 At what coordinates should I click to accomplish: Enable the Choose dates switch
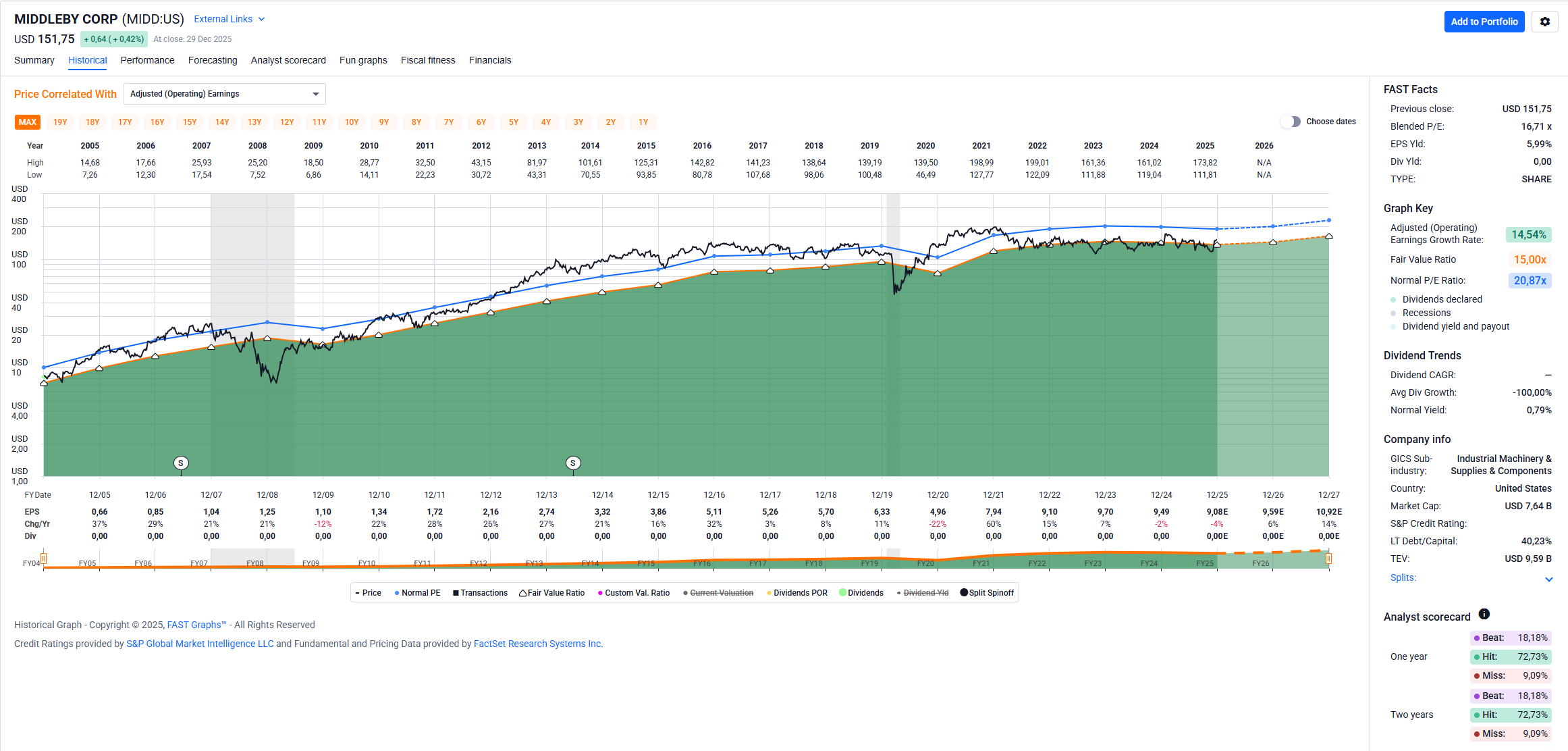(x=1291, y=122)
